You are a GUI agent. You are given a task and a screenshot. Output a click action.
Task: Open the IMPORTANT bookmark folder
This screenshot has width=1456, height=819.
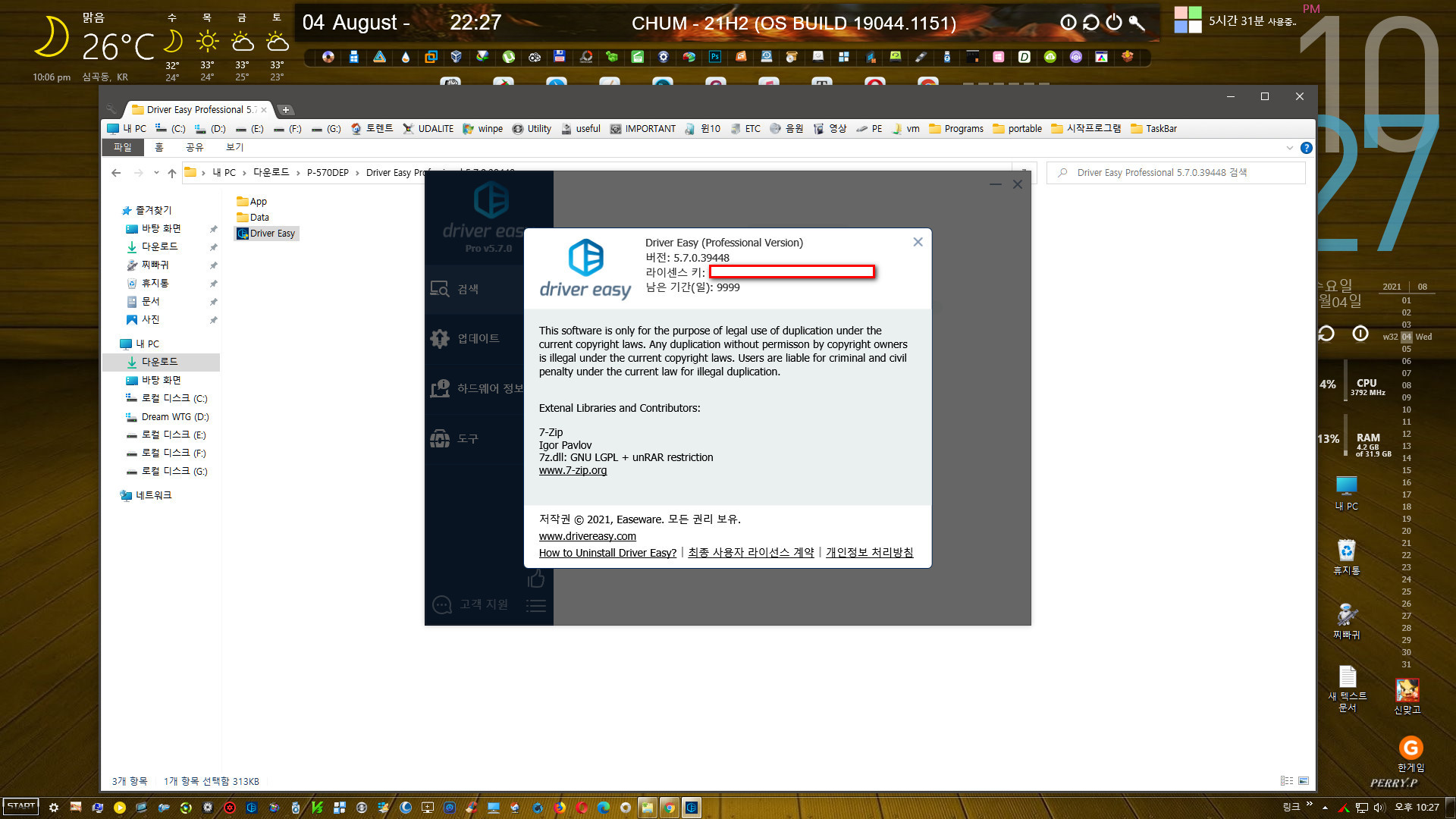(x=643, y=129)
